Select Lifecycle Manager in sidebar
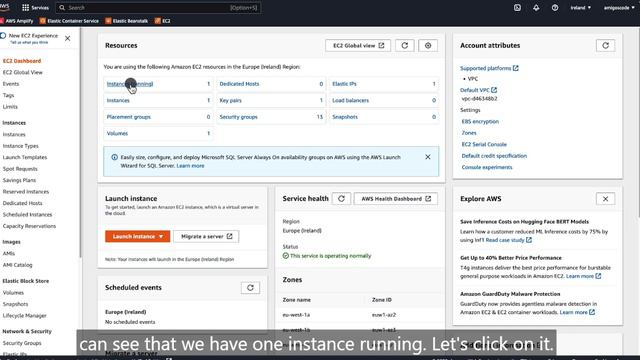 coord(24,316)
